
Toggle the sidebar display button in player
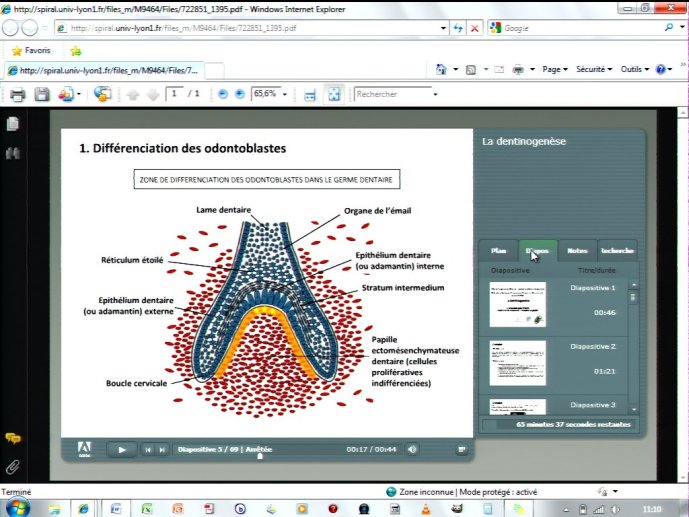[461, 449]
